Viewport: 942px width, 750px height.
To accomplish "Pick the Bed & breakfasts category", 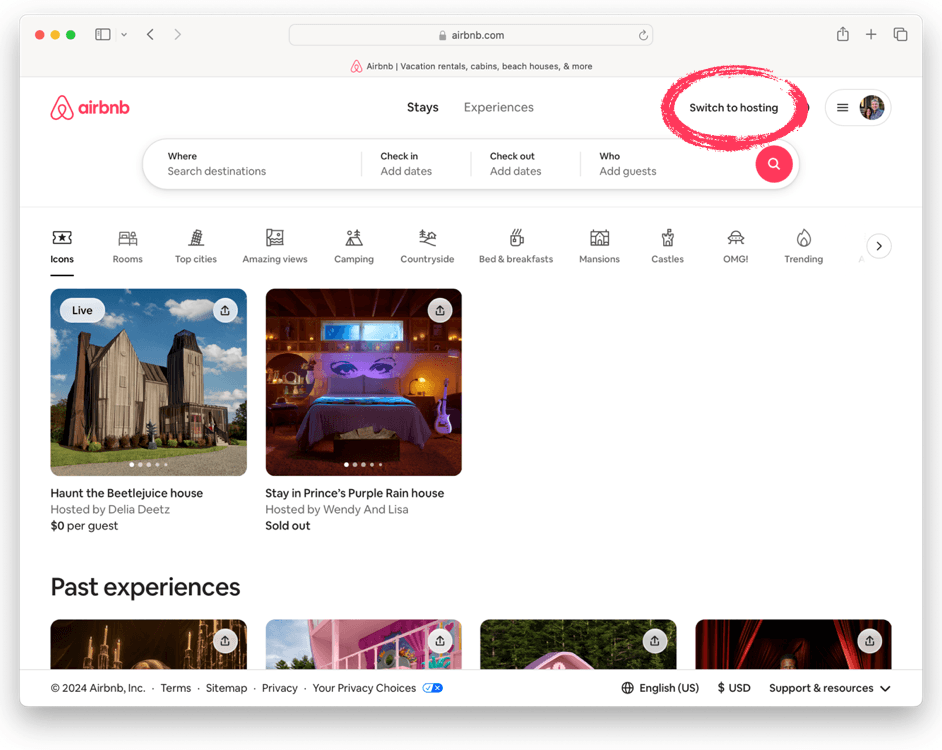I will 516,246.
